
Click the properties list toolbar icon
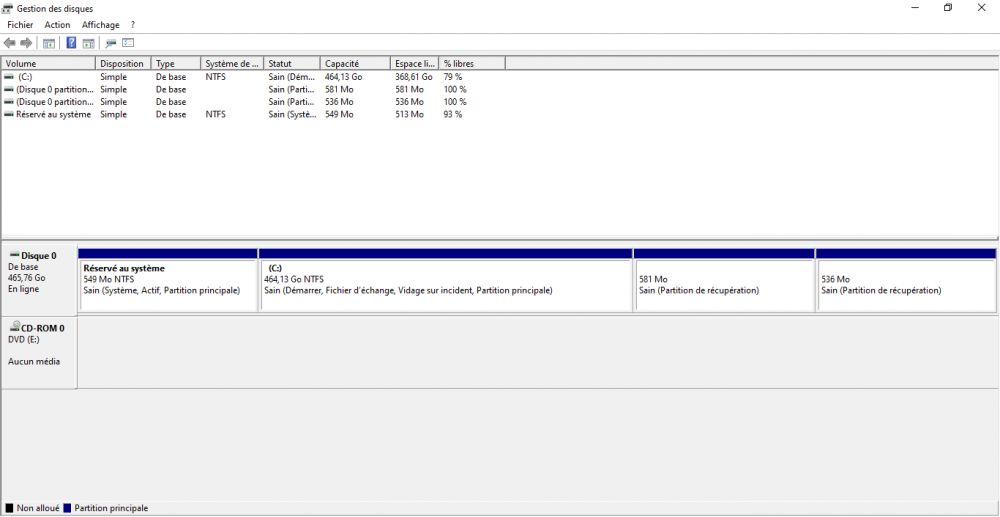click(128, 43)
